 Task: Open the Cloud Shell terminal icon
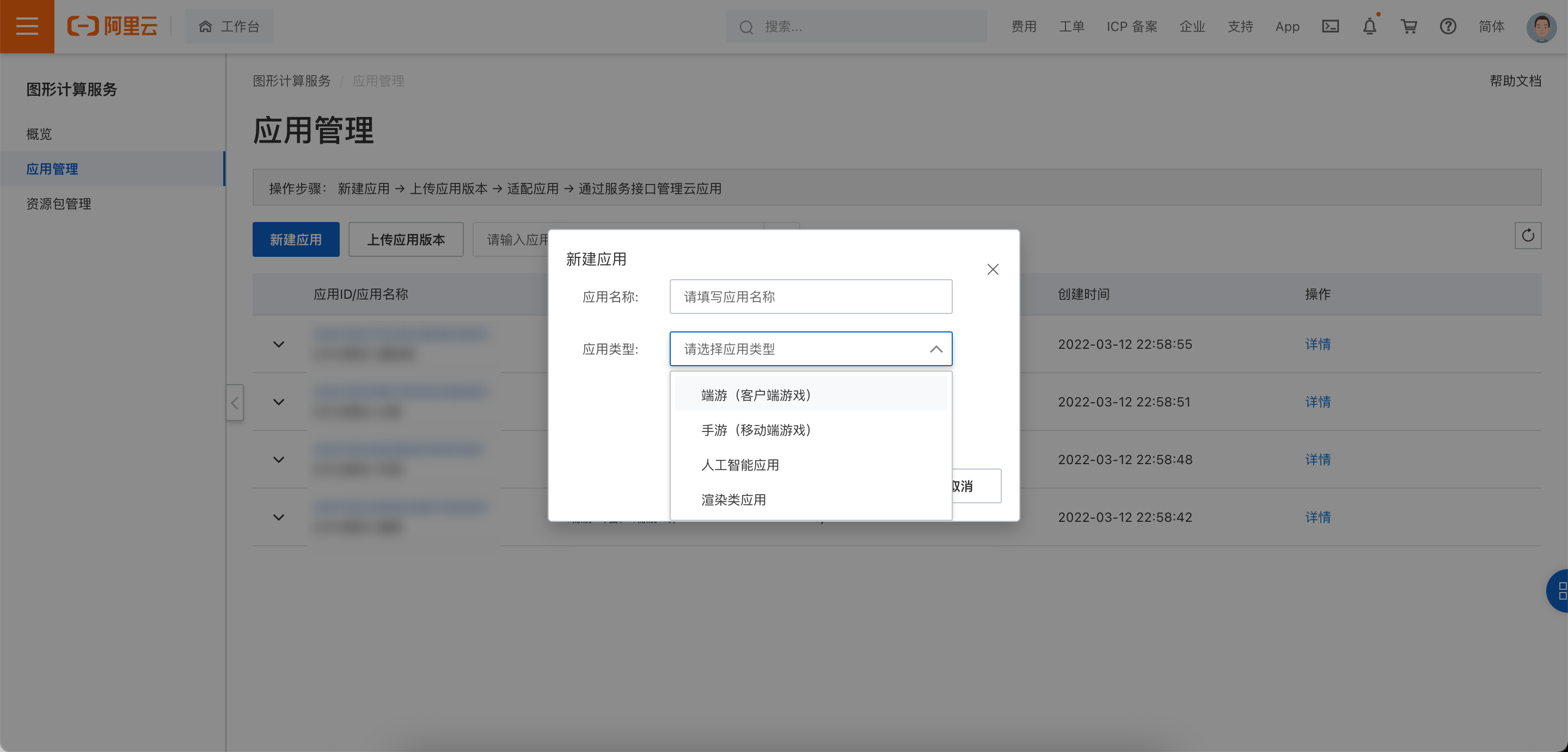coord(1330,26)
